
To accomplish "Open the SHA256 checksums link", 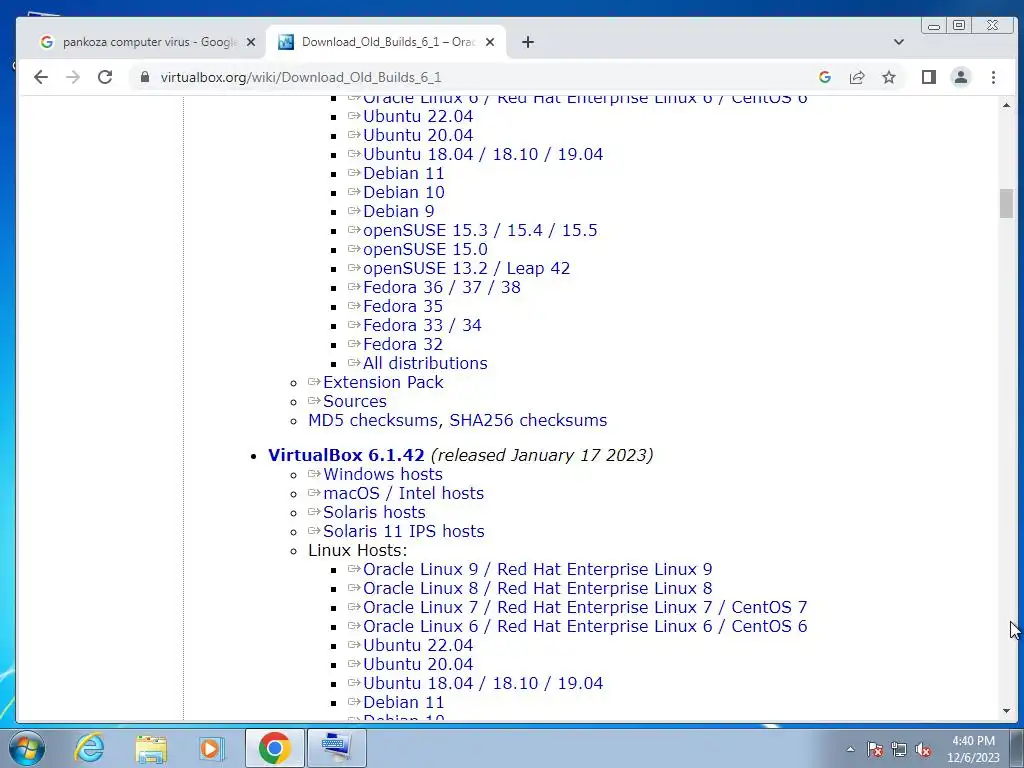I will pyautogui.click(x=528, y=420).
